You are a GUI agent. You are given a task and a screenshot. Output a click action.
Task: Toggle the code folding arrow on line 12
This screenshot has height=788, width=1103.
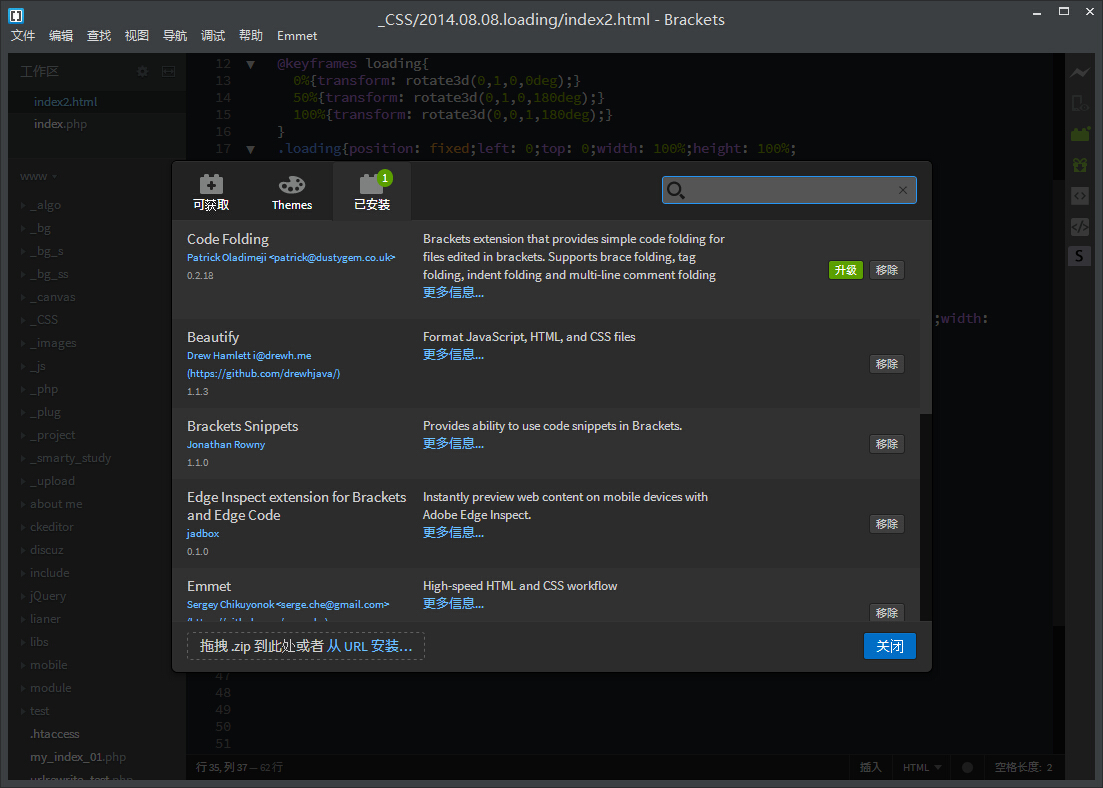251,64
